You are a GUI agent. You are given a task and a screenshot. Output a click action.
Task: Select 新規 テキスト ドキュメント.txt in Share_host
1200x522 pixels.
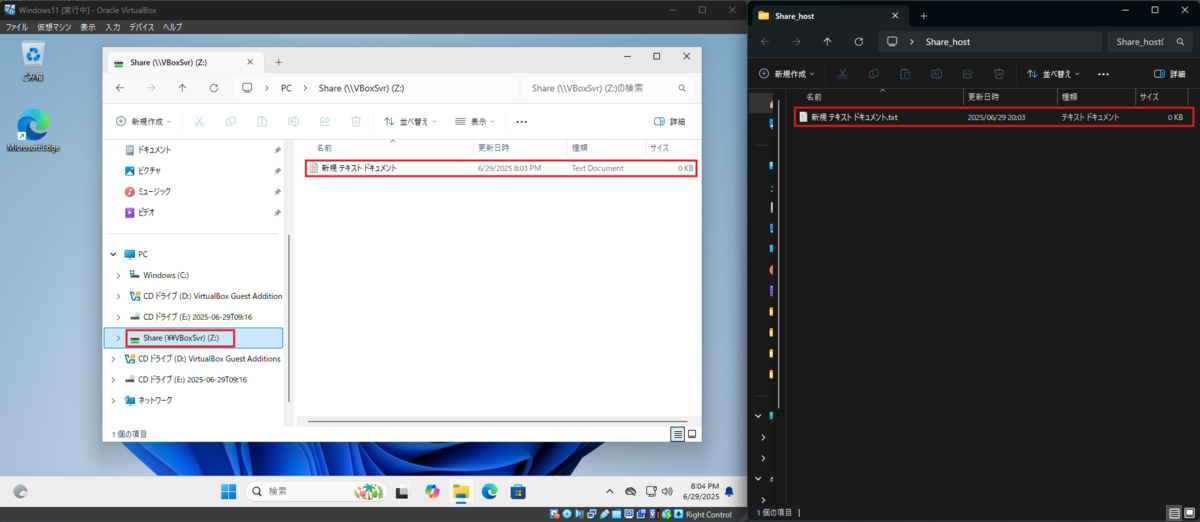[x=992, y=117]
